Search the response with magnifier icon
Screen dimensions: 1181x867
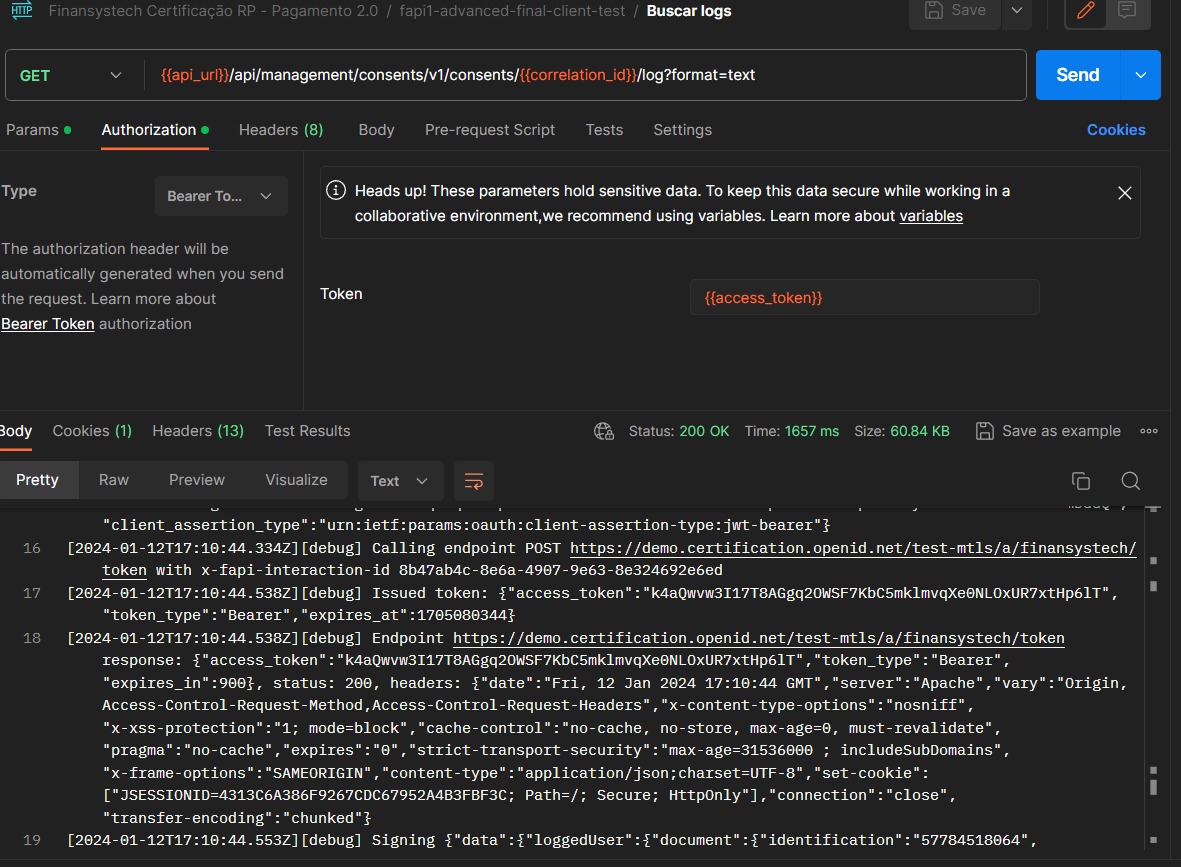[x=1130, y=481]
